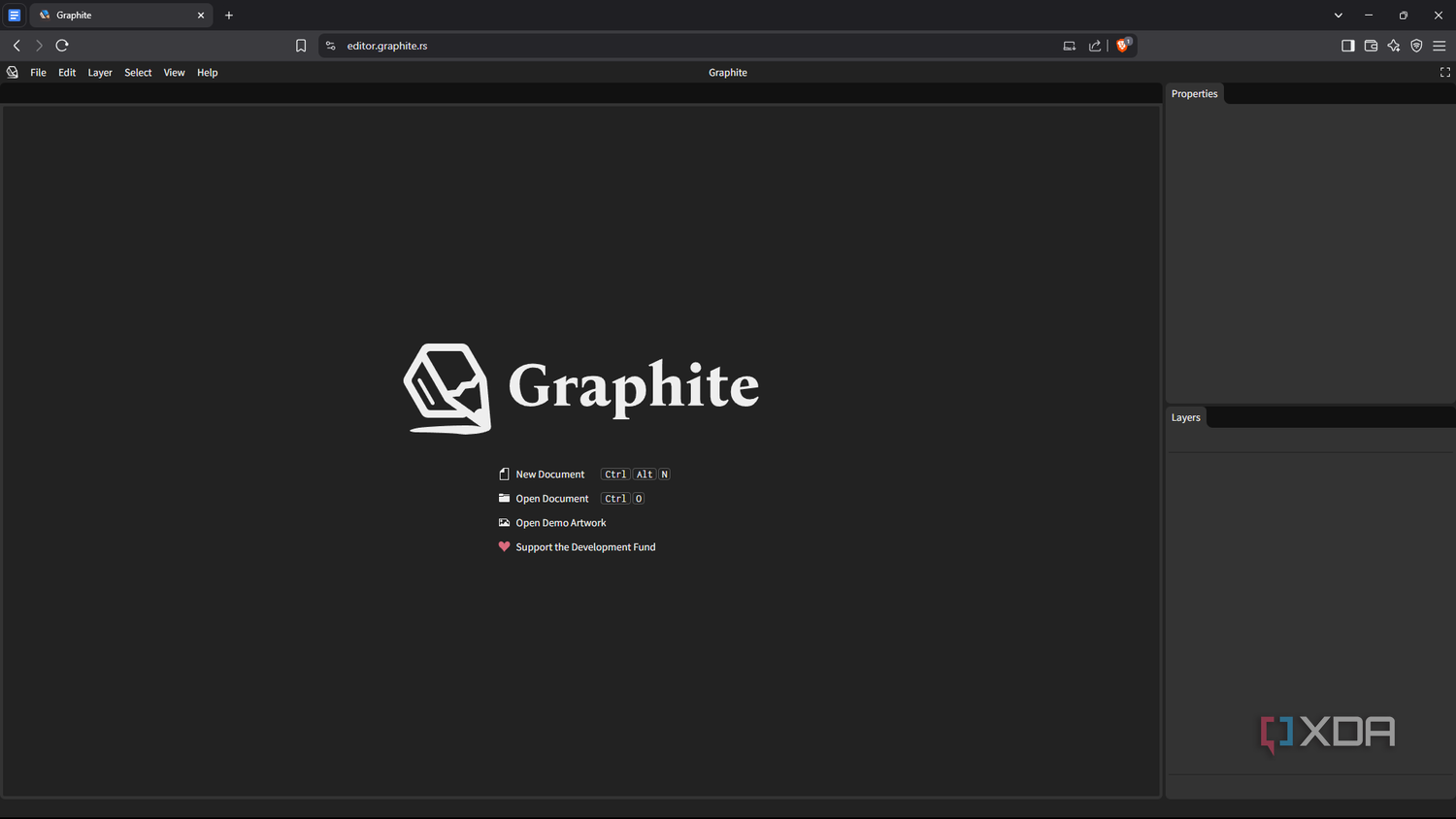Click the Graphite logo icon in menu bar
The image size is (1456, 819).
point(13,72)
